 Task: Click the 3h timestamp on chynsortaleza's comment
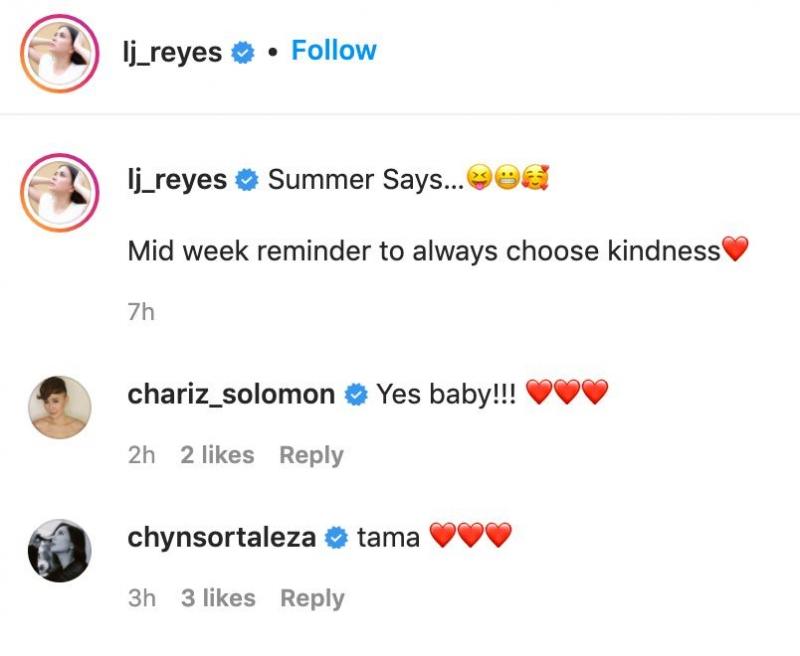[x=142, y=598]
